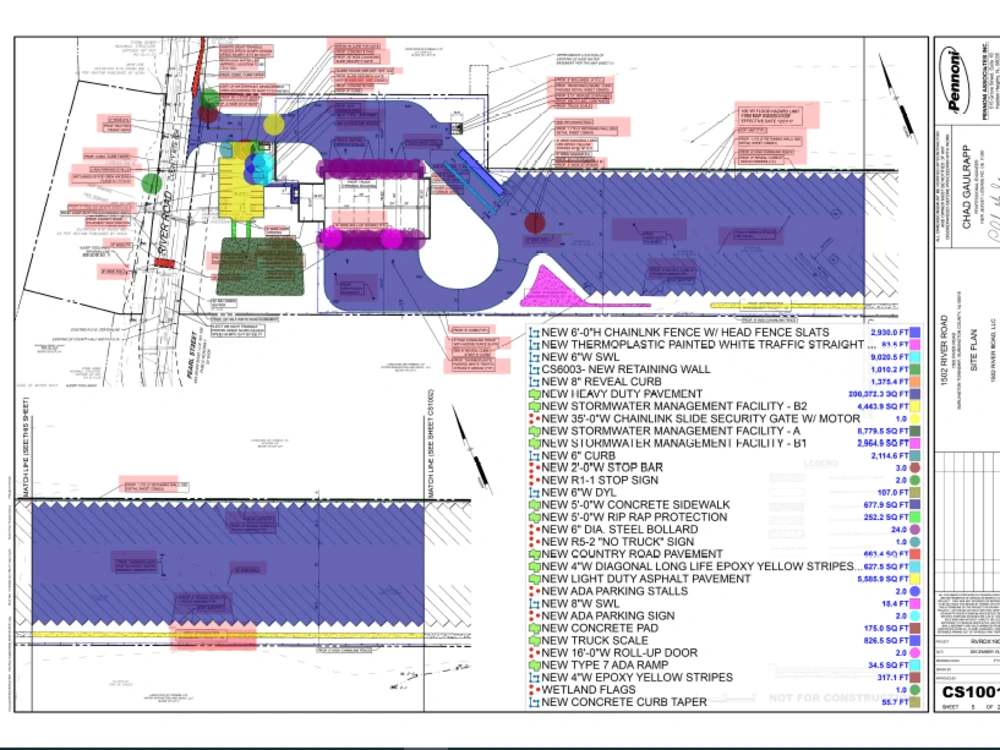Select the 'NEW CONCRETE CURB TAPER' row label
The width and height of the screenshot is (1000, 750).
[624, 702]
